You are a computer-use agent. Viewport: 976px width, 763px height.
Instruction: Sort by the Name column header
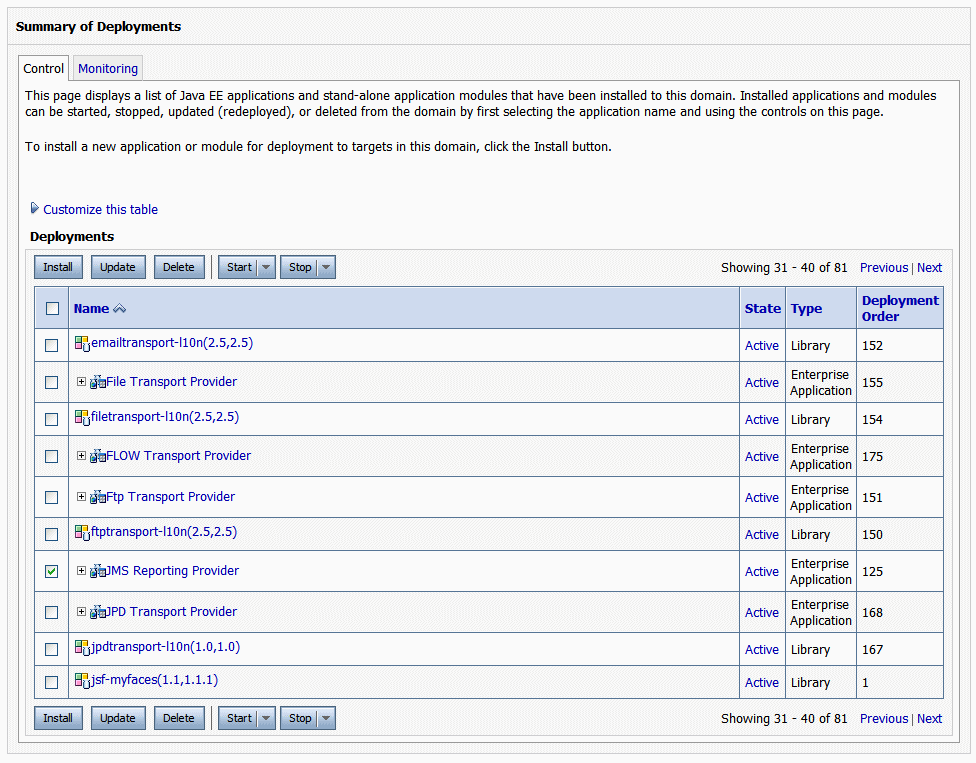pos(92,309)
